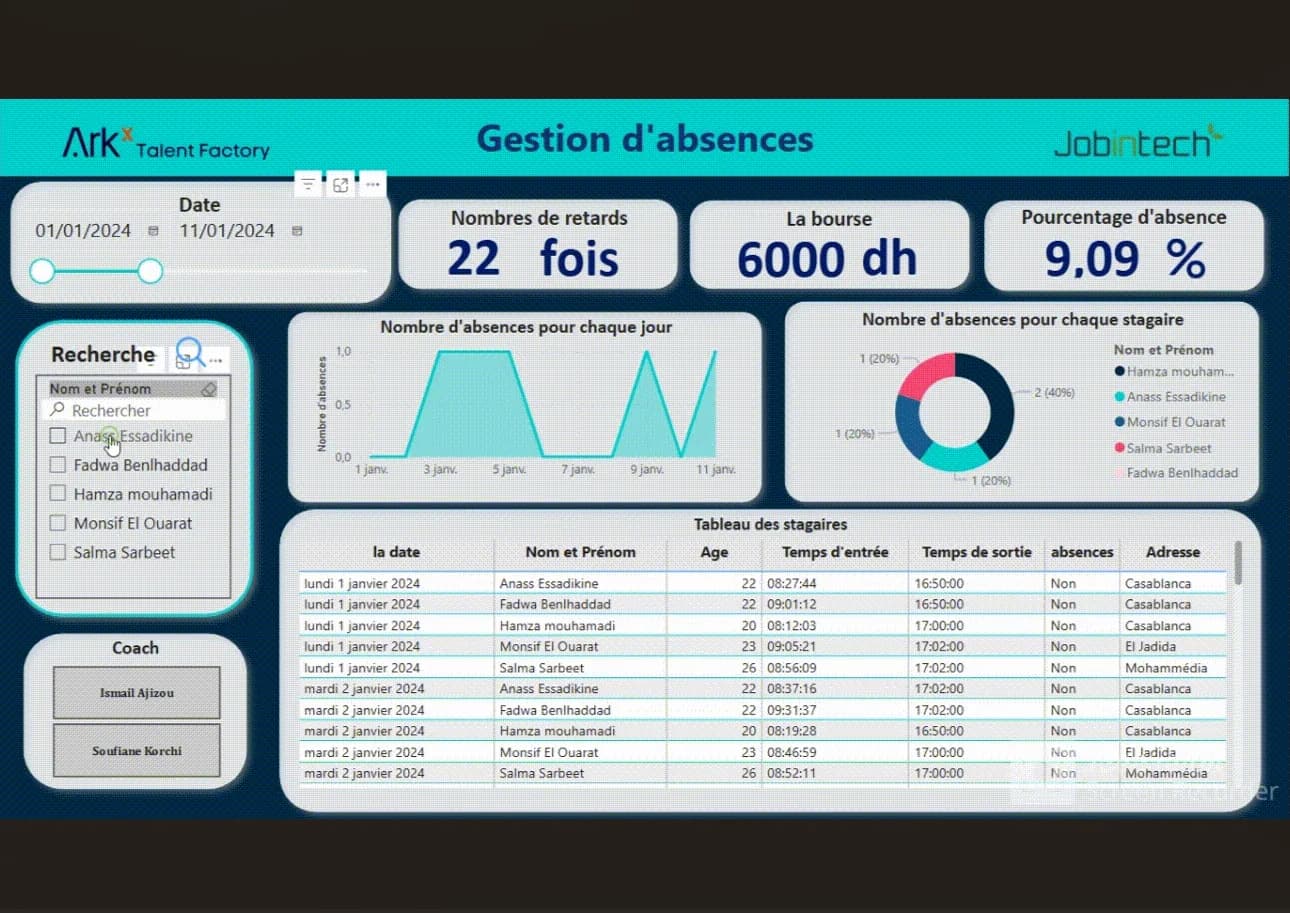Sort table by Temps d'entrée column header
1290x913 pixels.
pos(835,552)
